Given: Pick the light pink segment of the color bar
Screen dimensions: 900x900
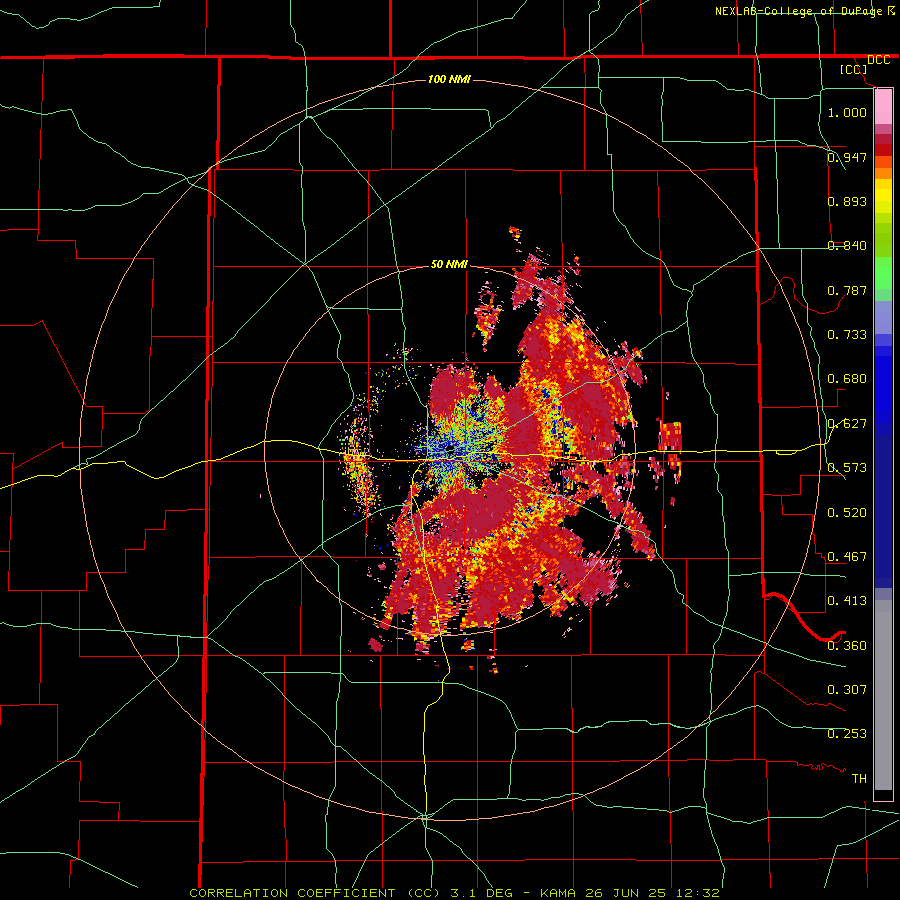Looking at the screenshot, I should 883,106.
